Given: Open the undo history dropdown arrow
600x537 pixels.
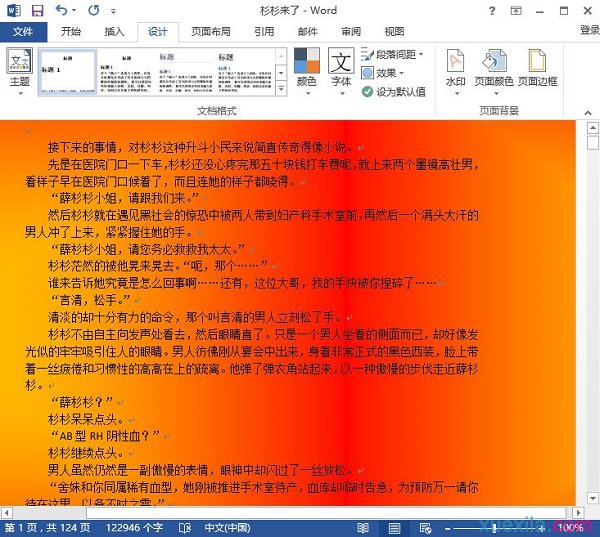Looking at the screenshot, I should click(74, 11).
